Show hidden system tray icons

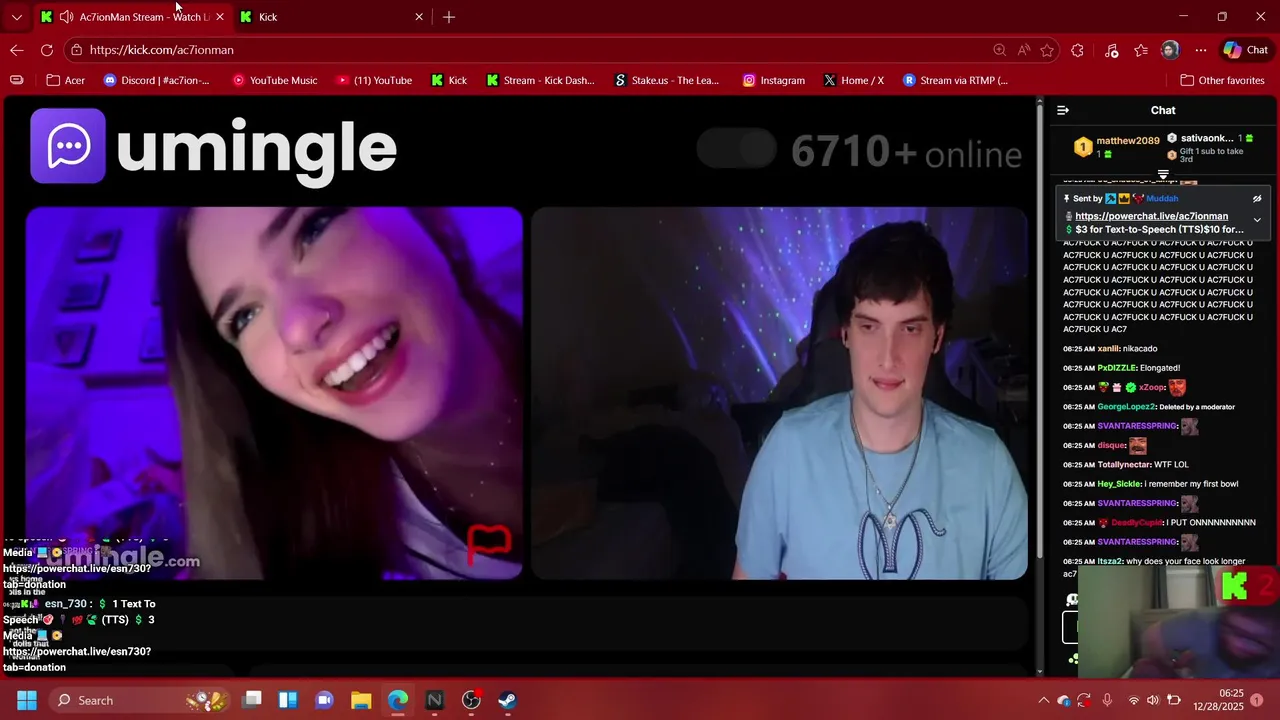1044,700
